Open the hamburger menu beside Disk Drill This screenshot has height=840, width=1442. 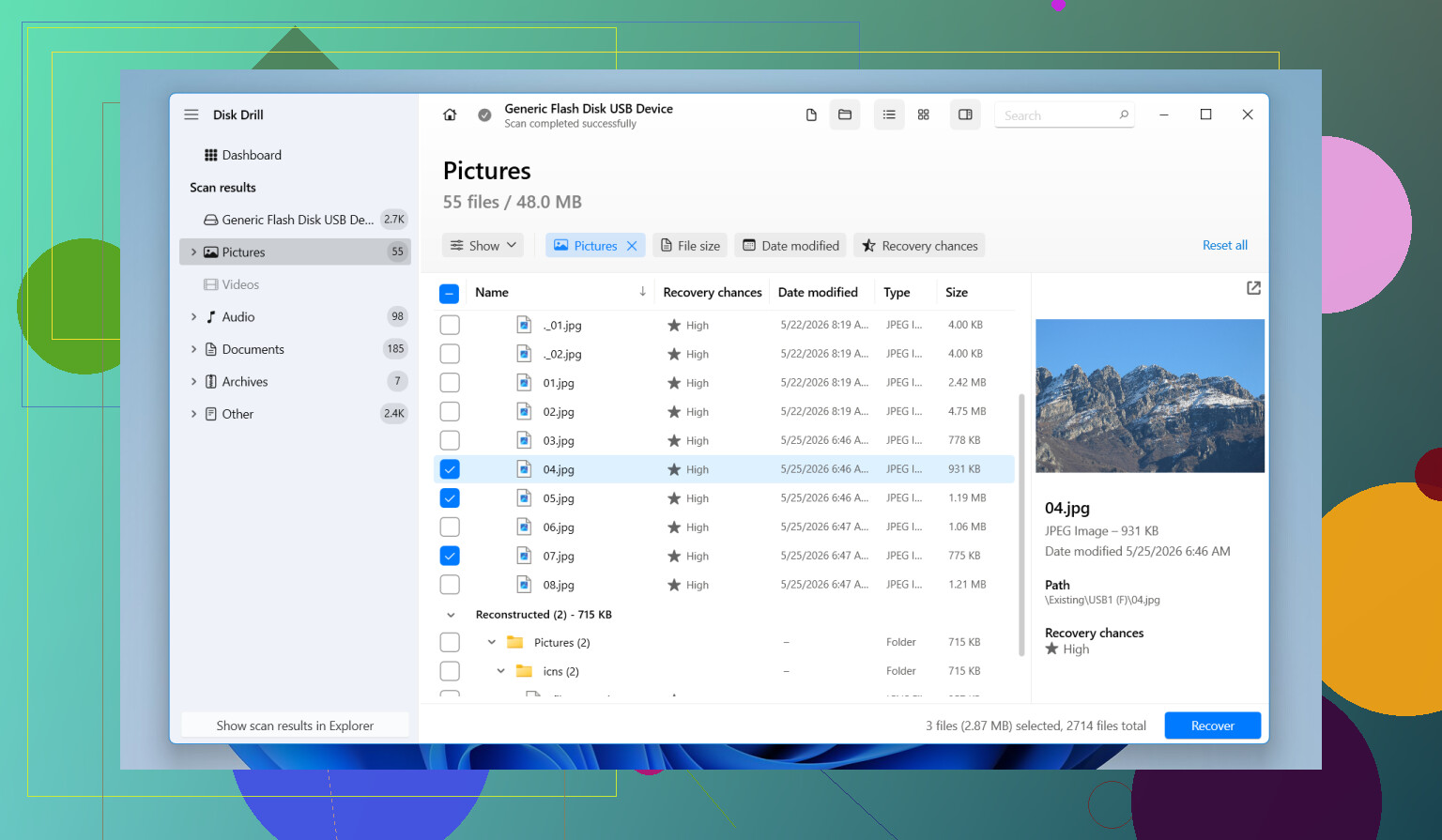(x=192, y=115)
